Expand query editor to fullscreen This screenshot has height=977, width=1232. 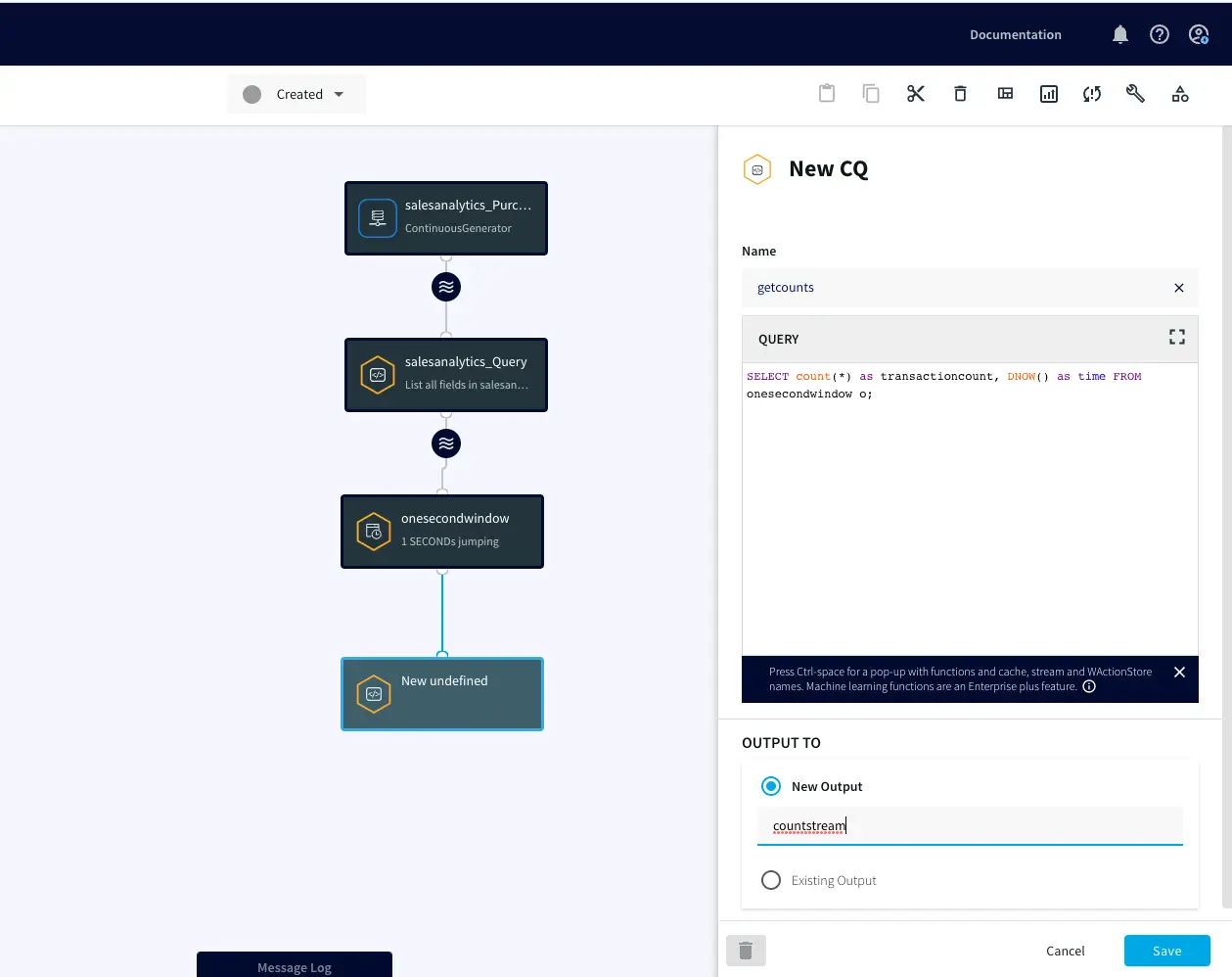coord(1177,337)
